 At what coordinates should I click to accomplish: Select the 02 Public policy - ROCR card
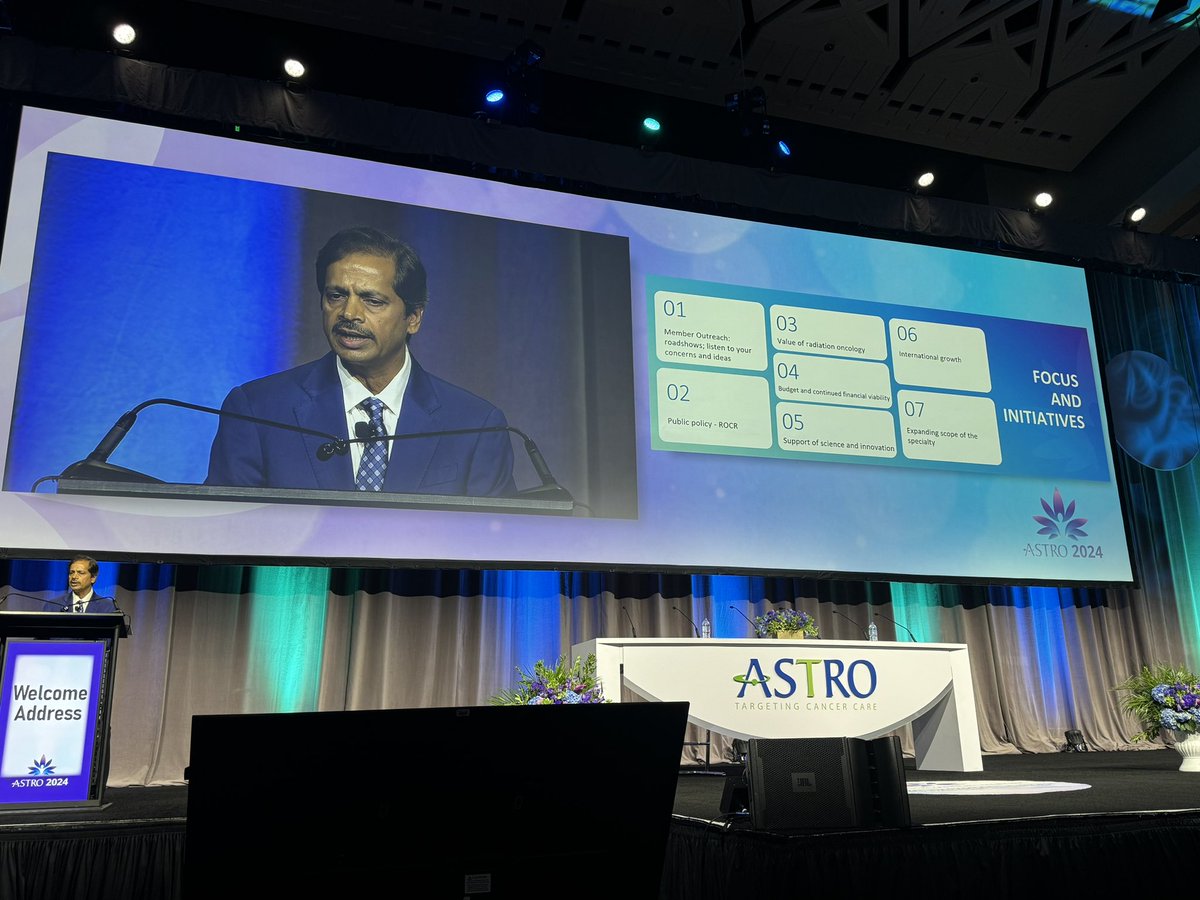(714, 408)
